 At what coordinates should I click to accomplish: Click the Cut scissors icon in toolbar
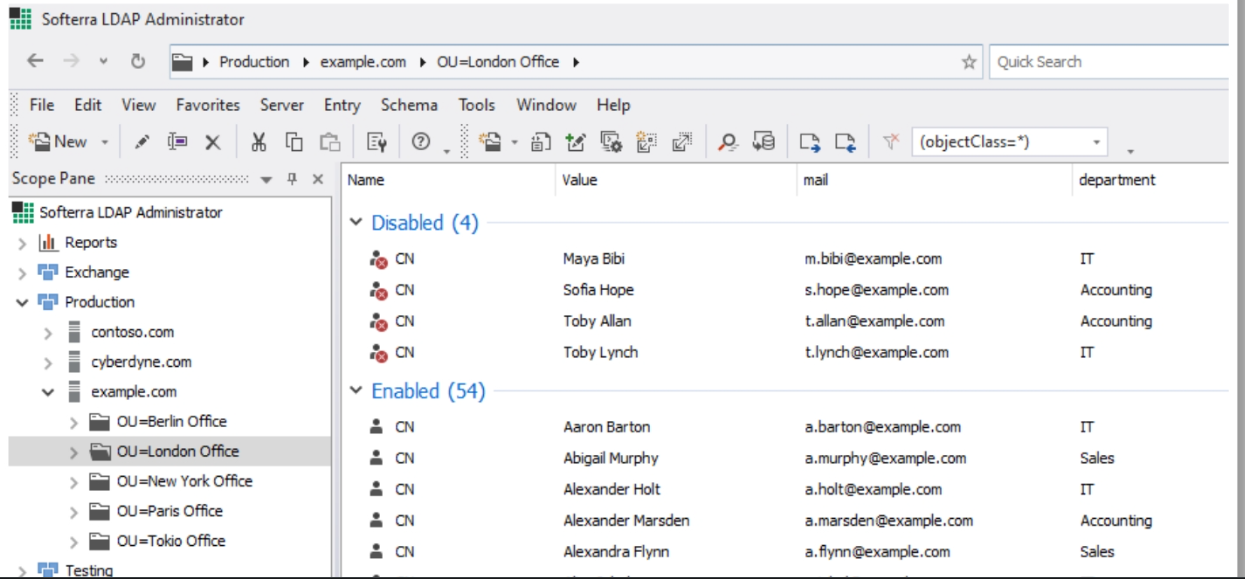point(258,142)
